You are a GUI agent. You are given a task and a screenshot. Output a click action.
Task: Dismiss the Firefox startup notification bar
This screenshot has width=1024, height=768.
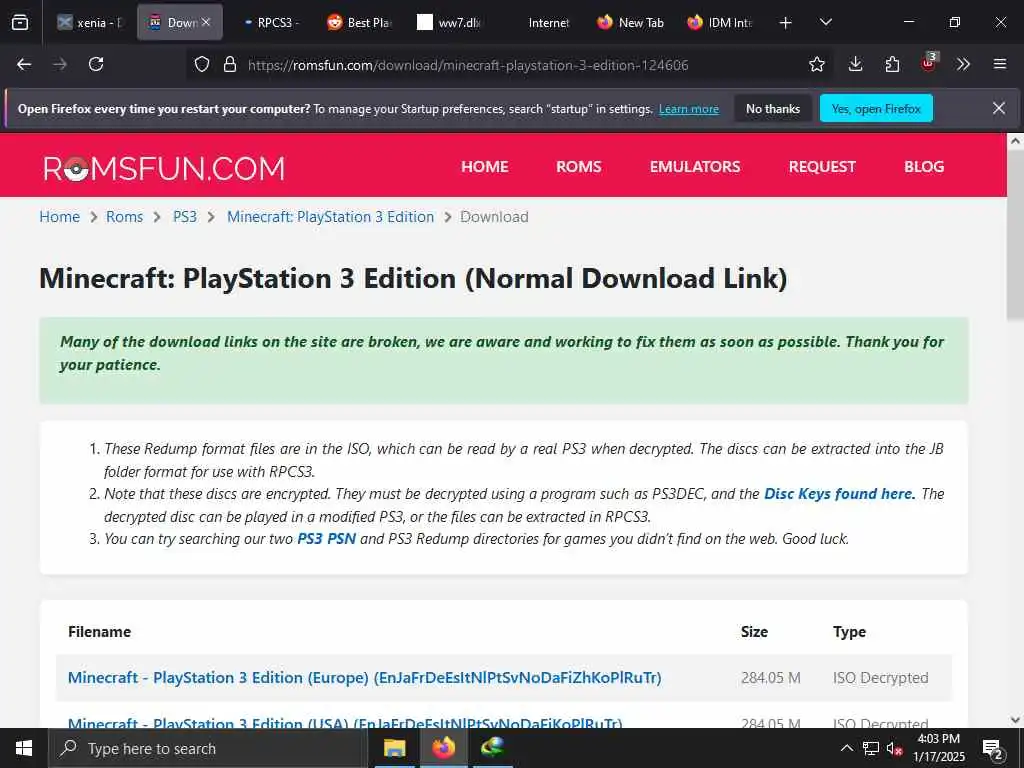pyautogui.click(x=999, y=108)
